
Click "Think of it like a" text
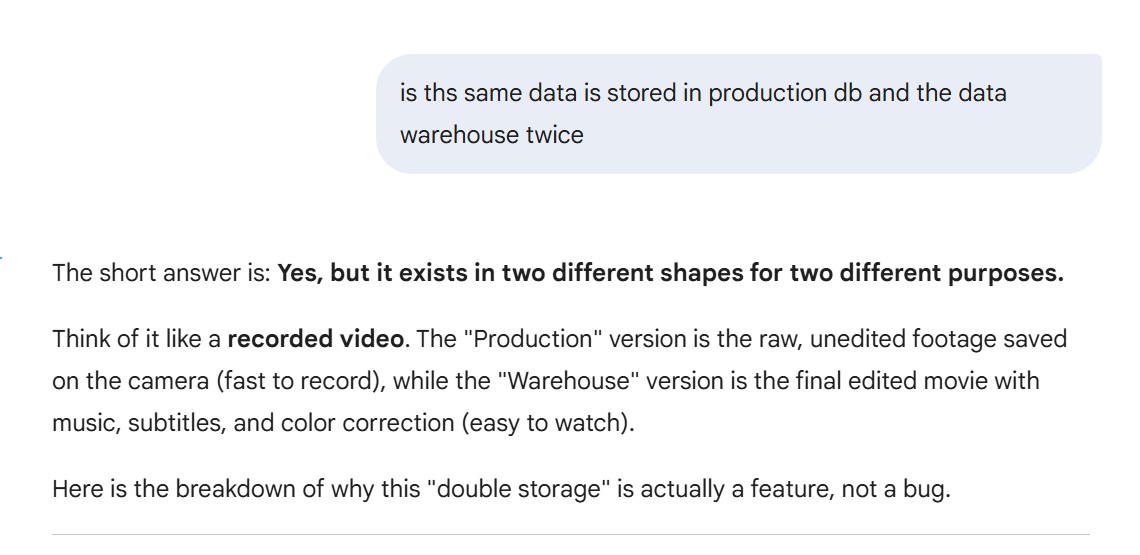137,338
